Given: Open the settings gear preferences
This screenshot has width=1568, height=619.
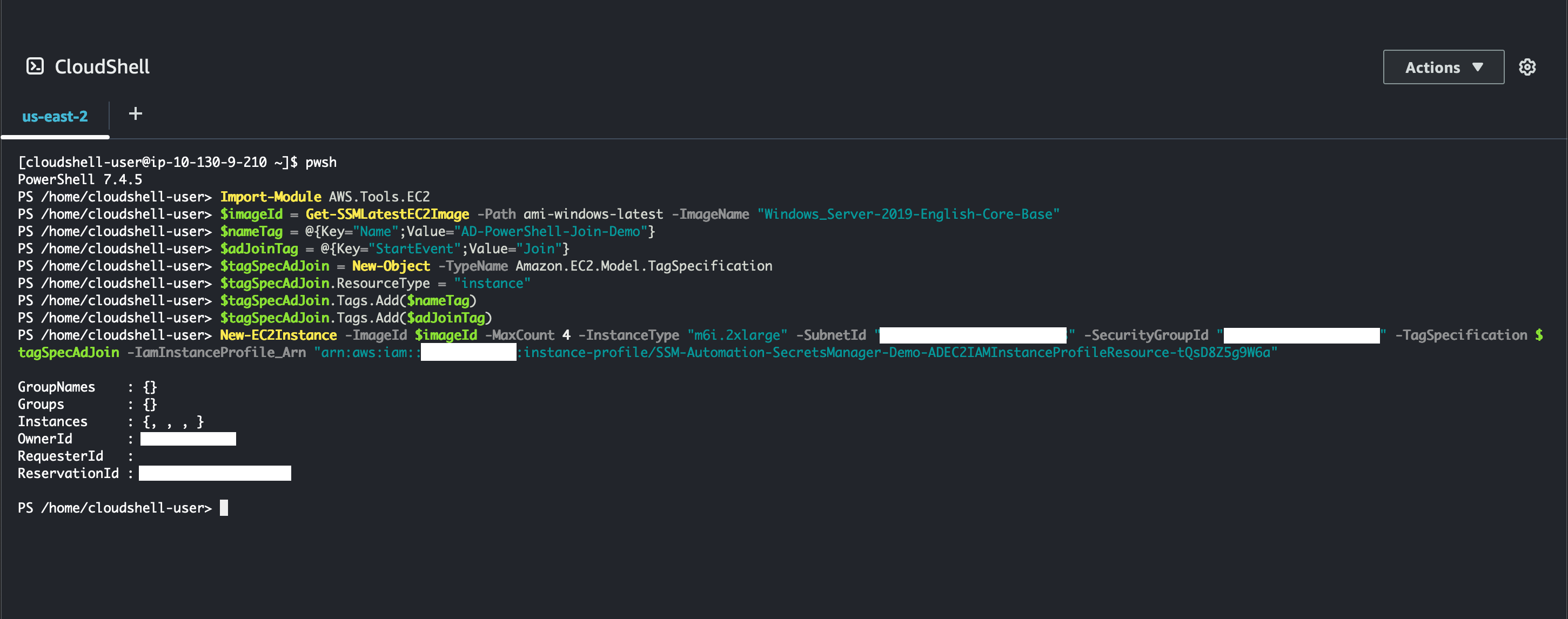Looking at the screenshot, I should (x=1526, y=67).
